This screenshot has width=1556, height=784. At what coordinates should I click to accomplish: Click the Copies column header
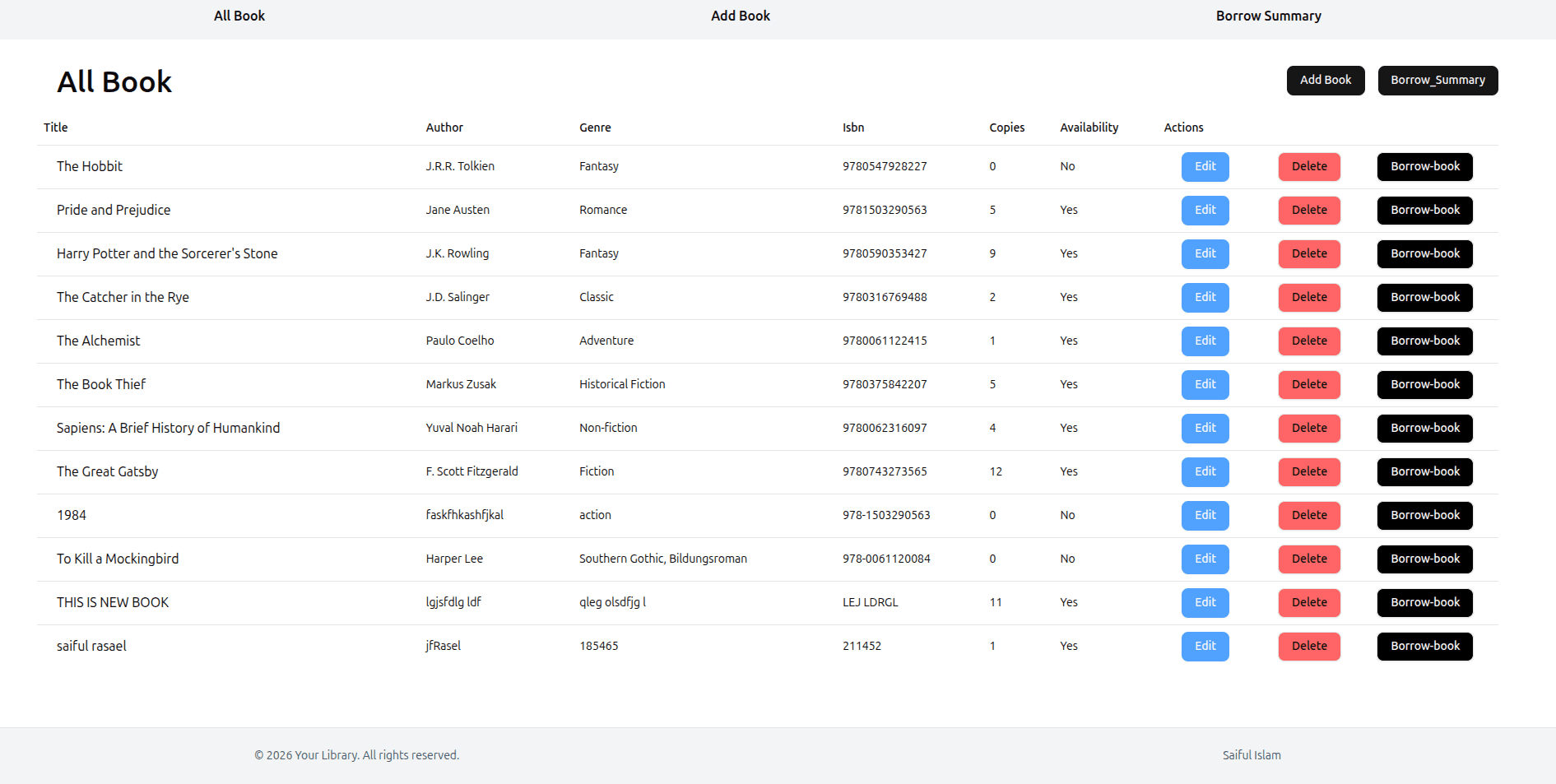pos(1007,128)
